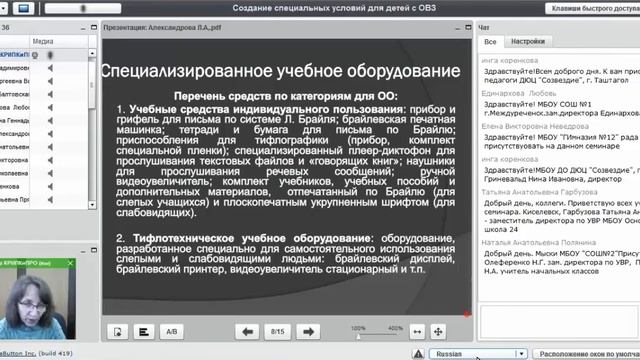Click the warning triangle icon in status bar
640x360 pixels.
pyautogui.click(x=418, y=354)
